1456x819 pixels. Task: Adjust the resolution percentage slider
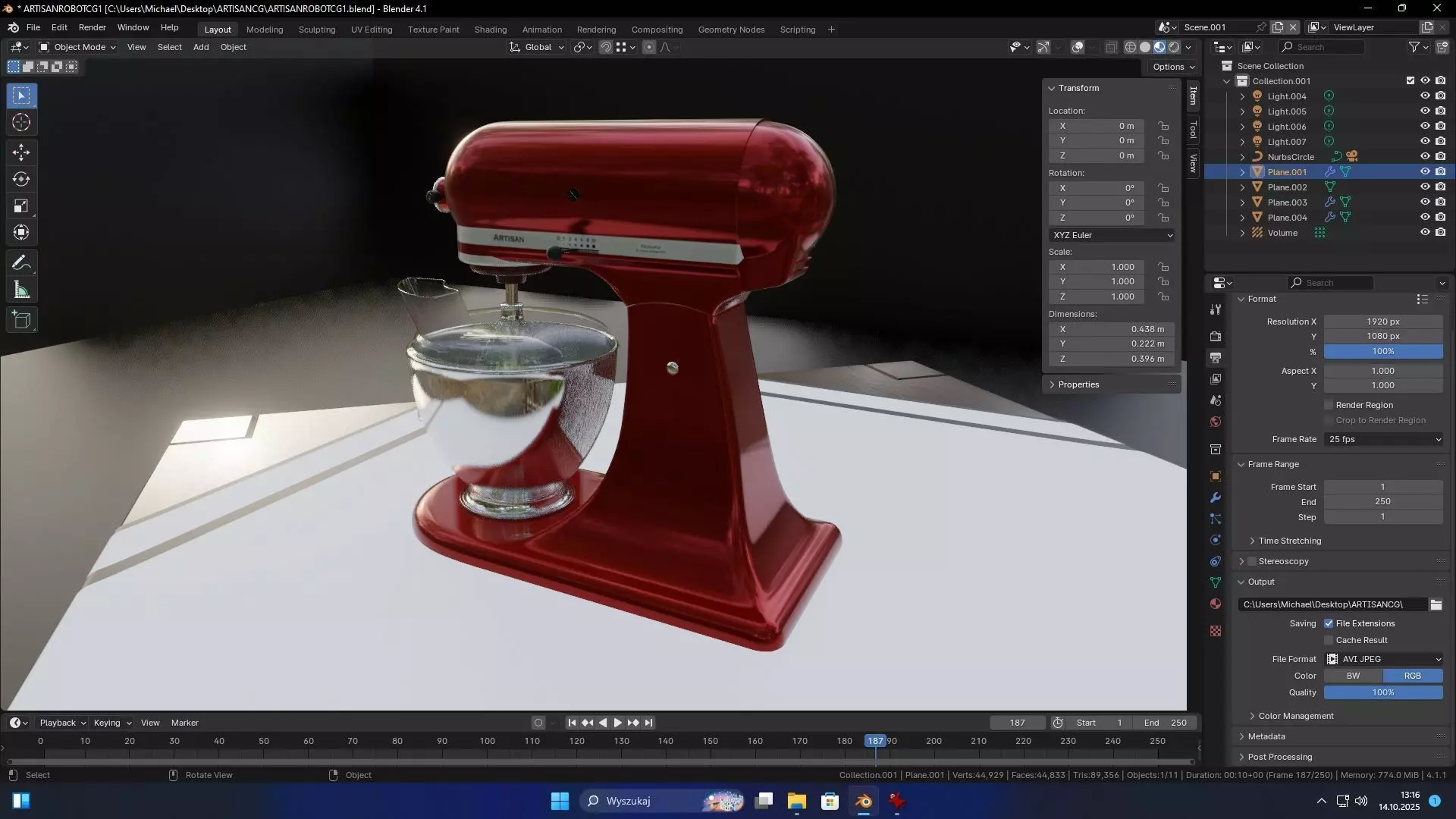1383,351
